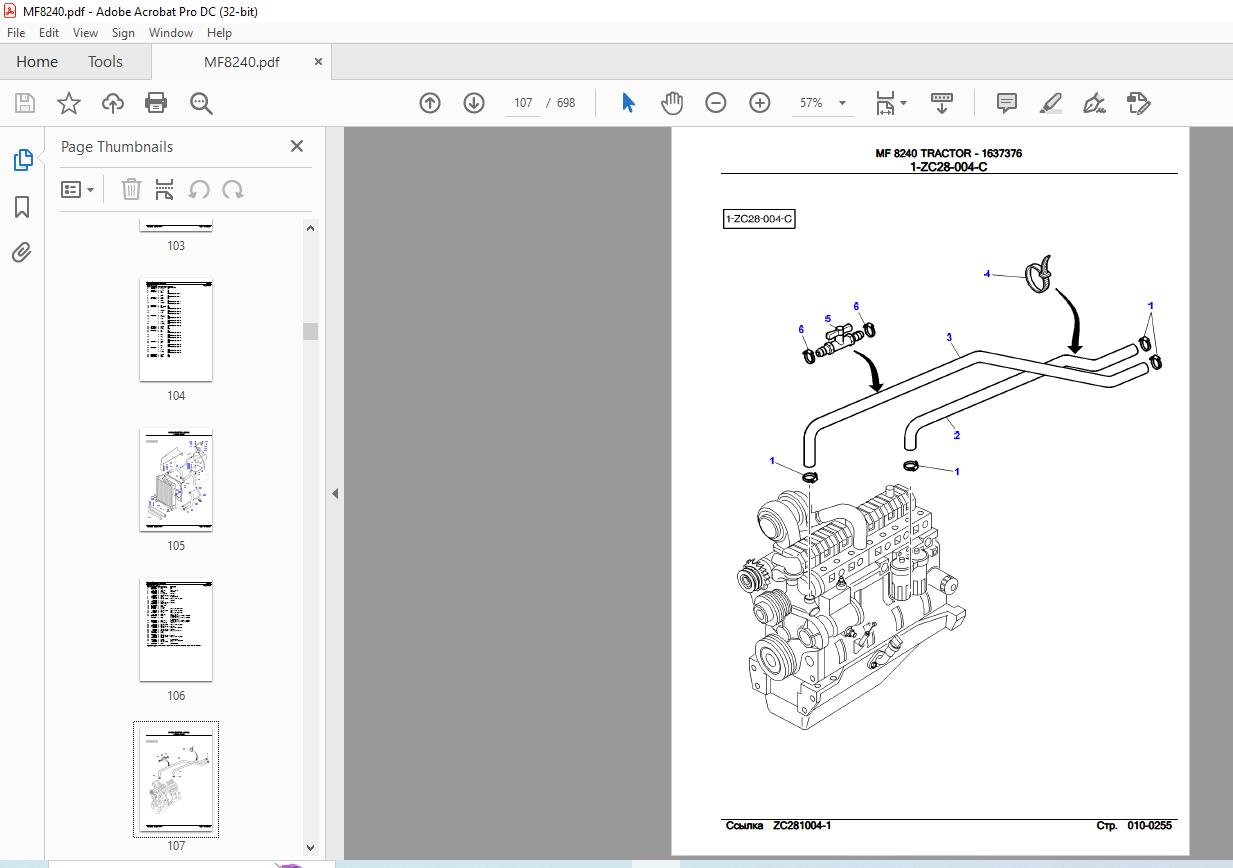Image resolution: width=1233 pixels, height=868 pixels.
Task: Close the MF8240.pdf tab
Action: tap(318, 61)
